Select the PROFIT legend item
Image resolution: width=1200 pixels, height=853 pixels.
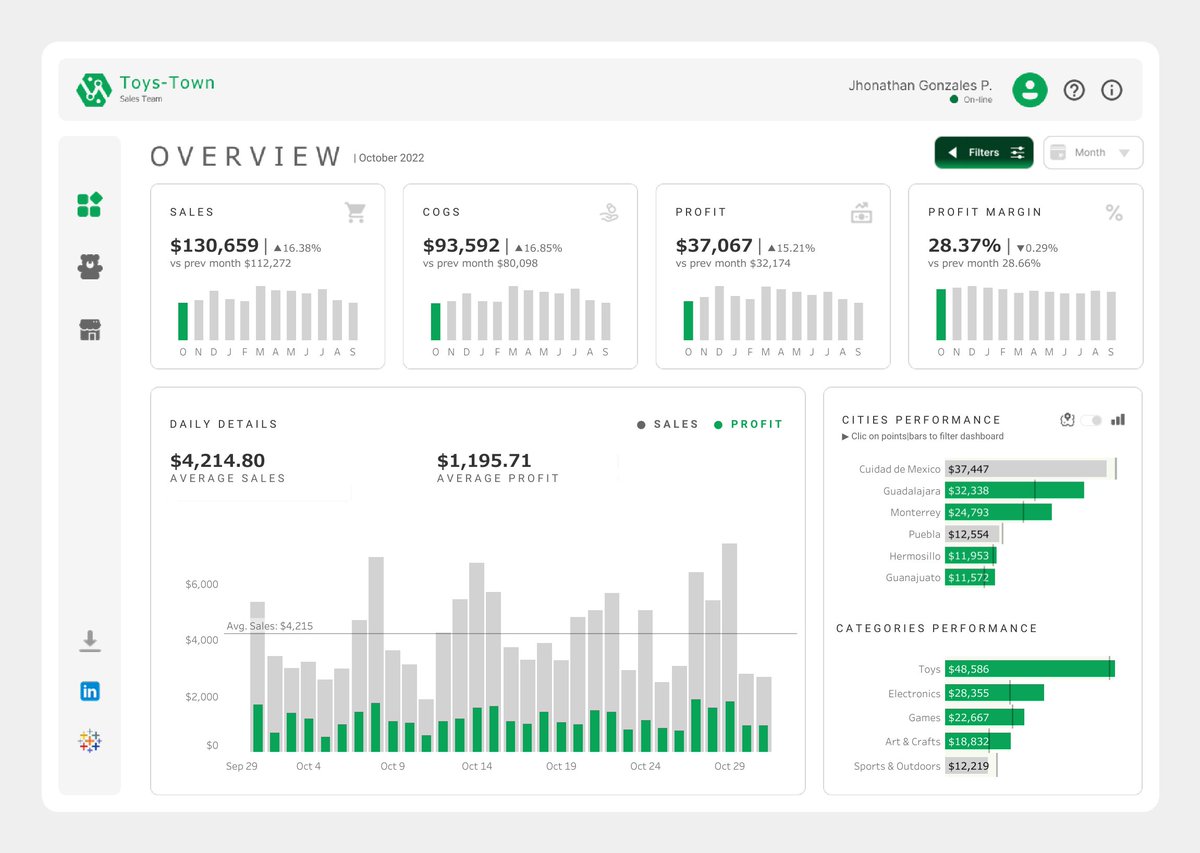748,424
